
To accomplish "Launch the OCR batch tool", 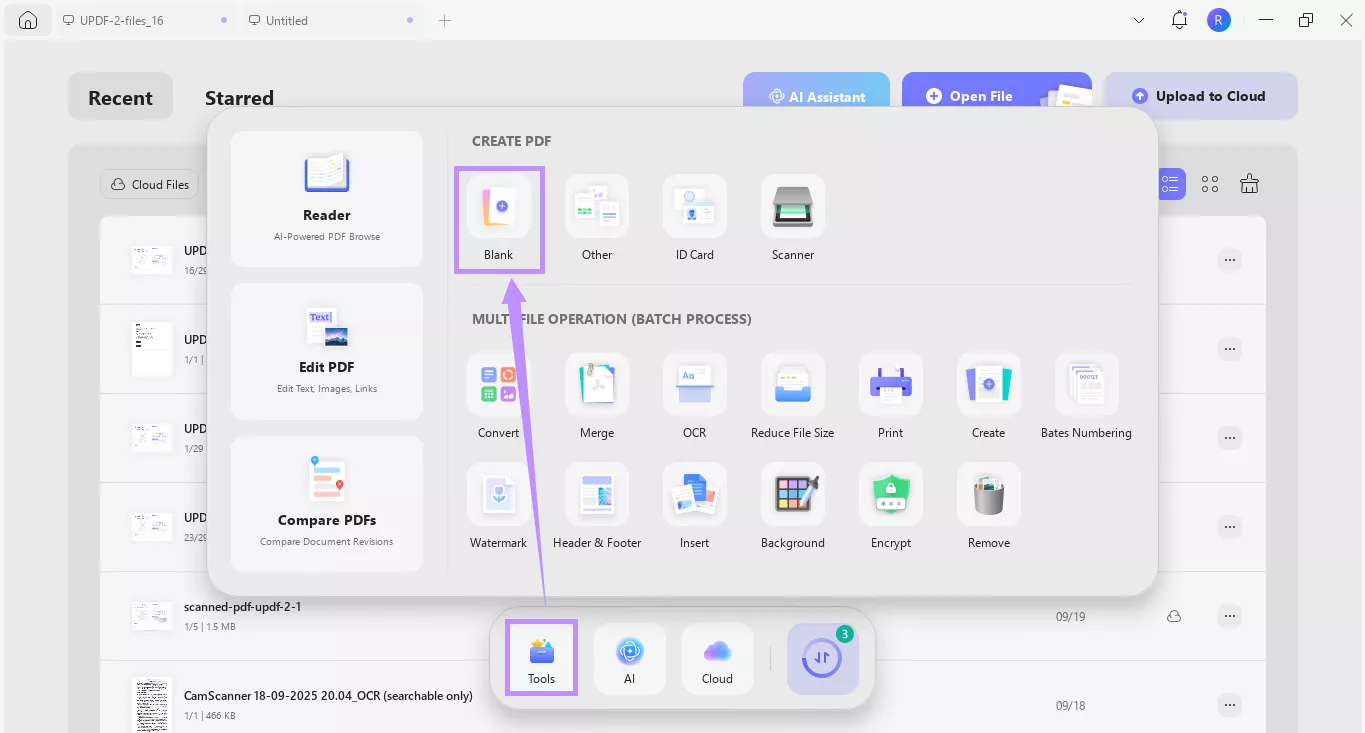I will [694, 385].
